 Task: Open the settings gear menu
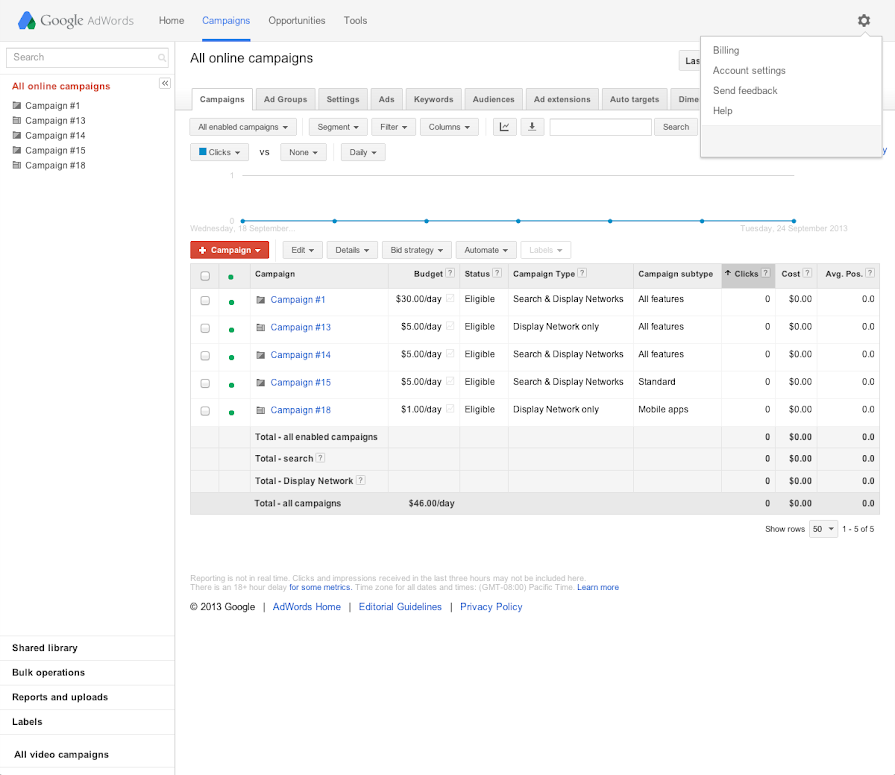(864, 20)
